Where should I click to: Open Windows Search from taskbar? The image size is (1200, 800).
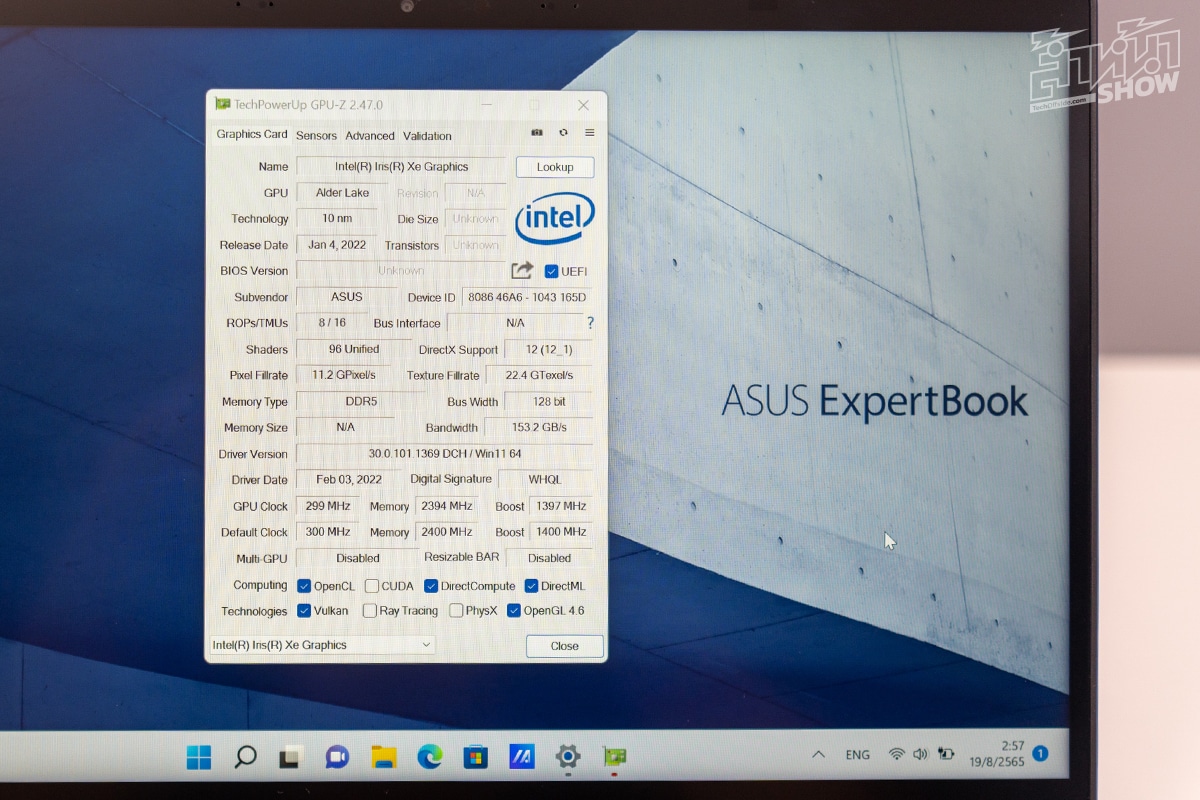245,757
